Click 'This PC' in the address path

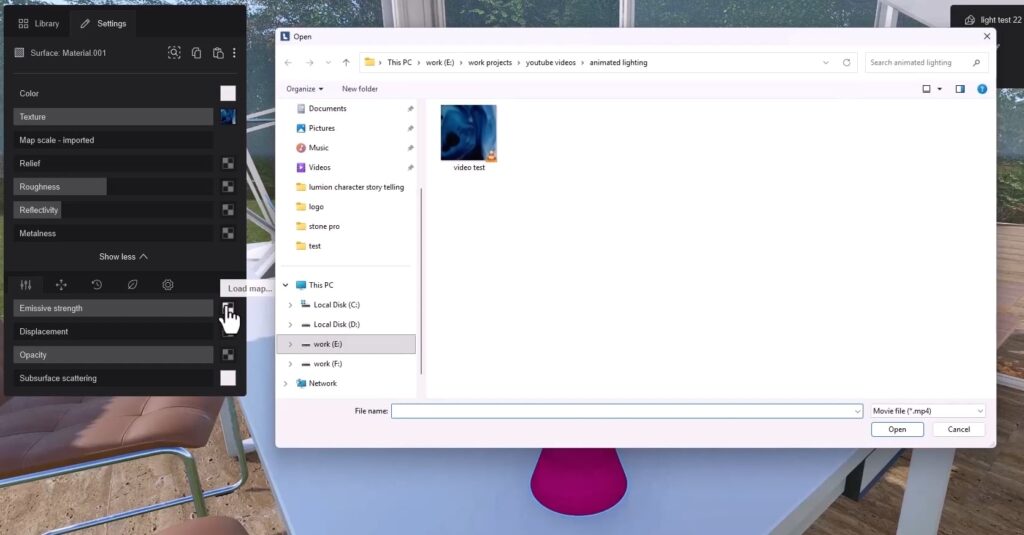(399, 63)
